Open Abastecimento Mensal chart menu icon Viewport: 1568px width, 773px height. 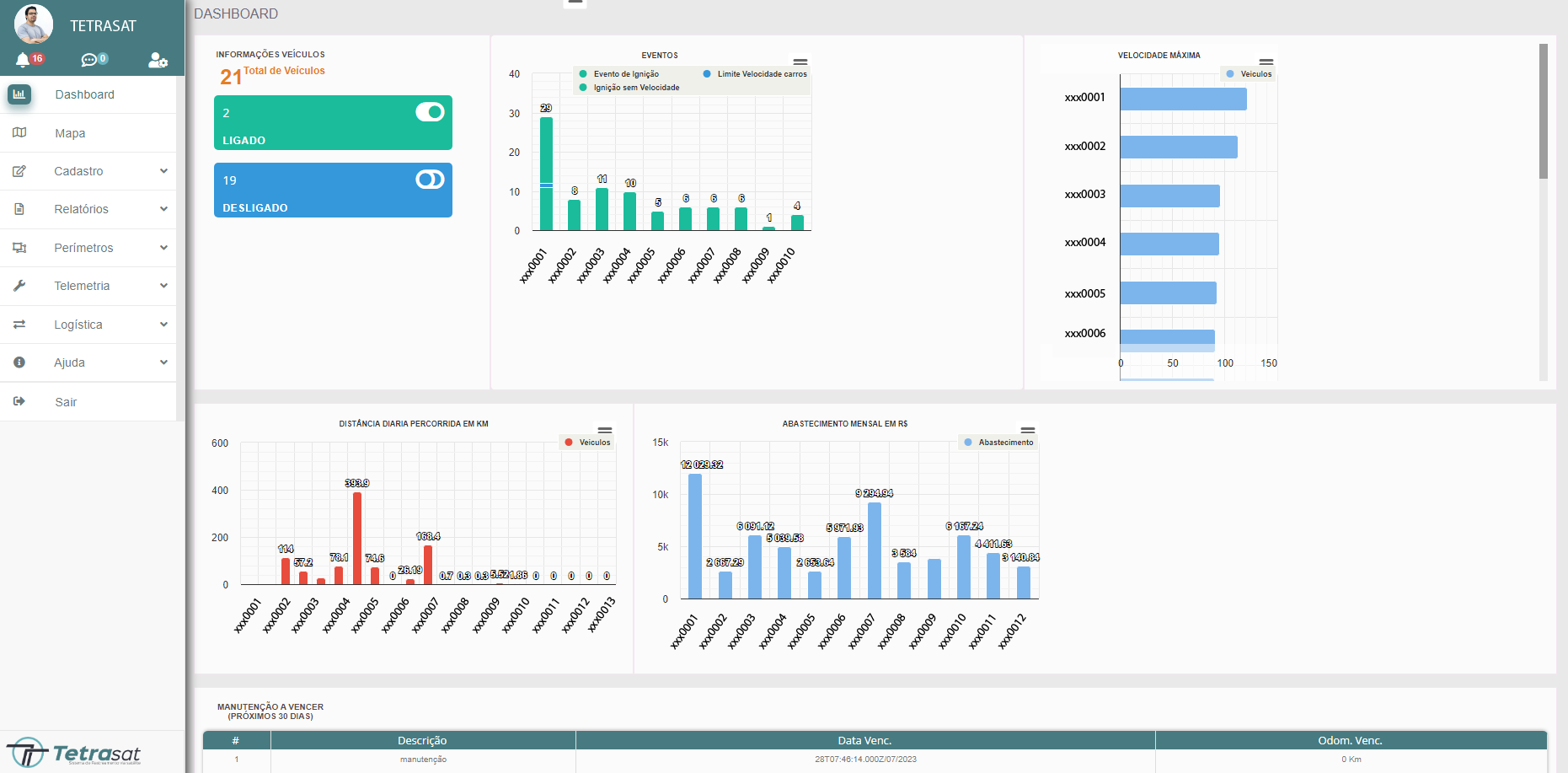click(x=1028, y=430)
